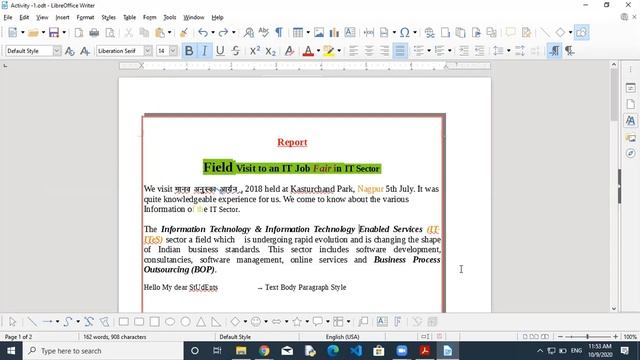This screenshot has height=360, width=640.
Task: Expand Insert Table dropdown arrow
Action: pyautogui.click(x=308, y=33)
